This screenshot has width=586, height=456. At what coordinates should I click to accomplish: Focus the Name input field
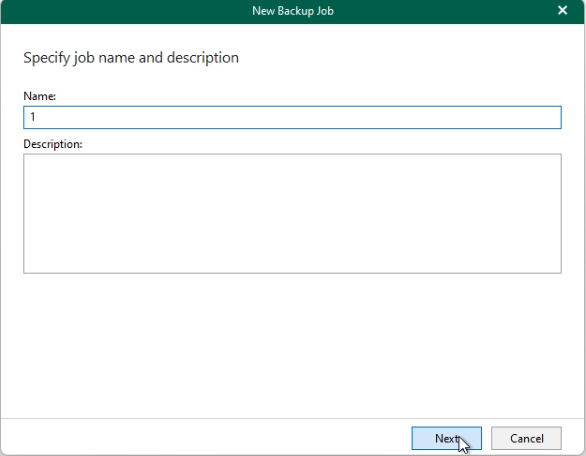tap(292, 117)
